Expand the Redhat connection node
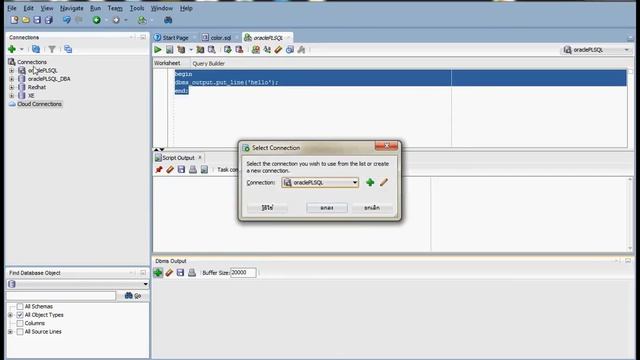The width and height of the screenshot is (640, 360). [11, 87]
